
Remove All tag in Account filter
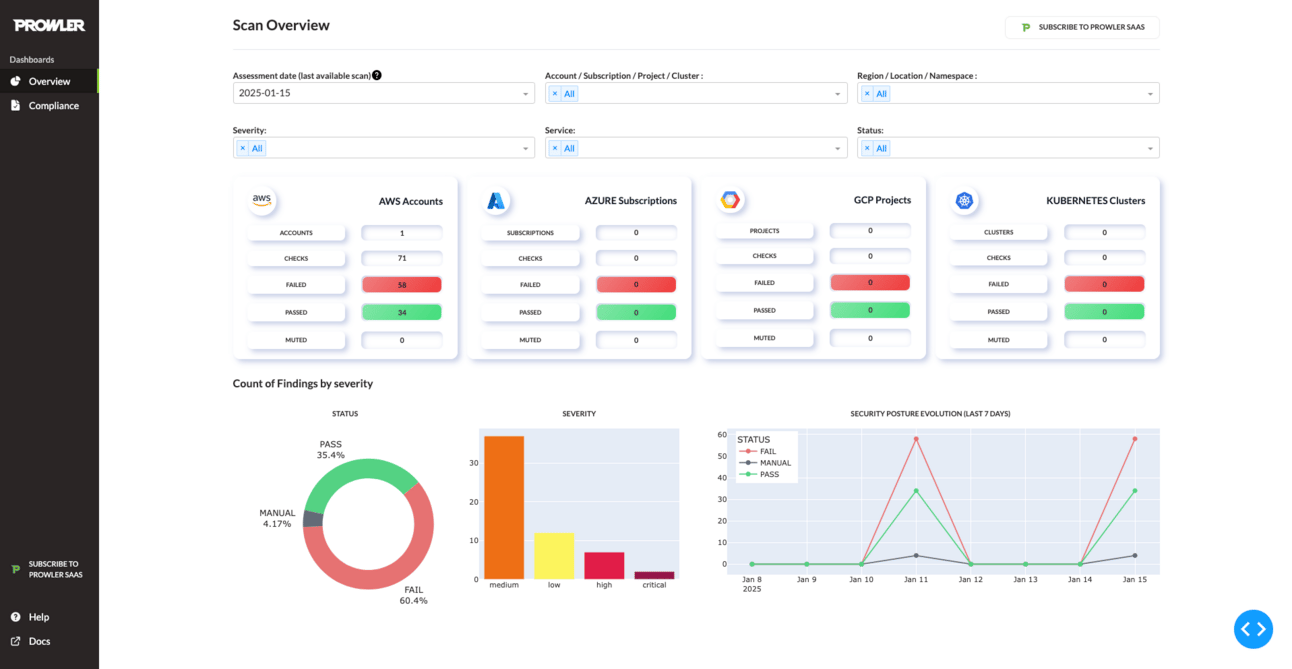coord(555,93)
